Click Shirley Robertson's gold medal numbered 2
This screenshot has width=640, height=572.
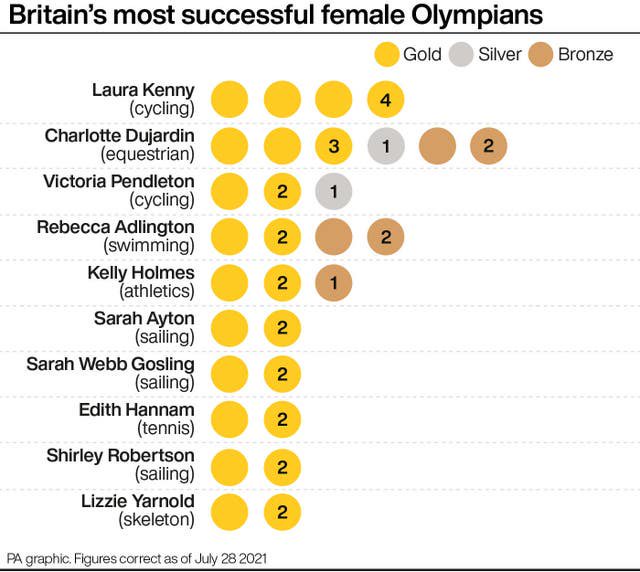tap(282, 466)
